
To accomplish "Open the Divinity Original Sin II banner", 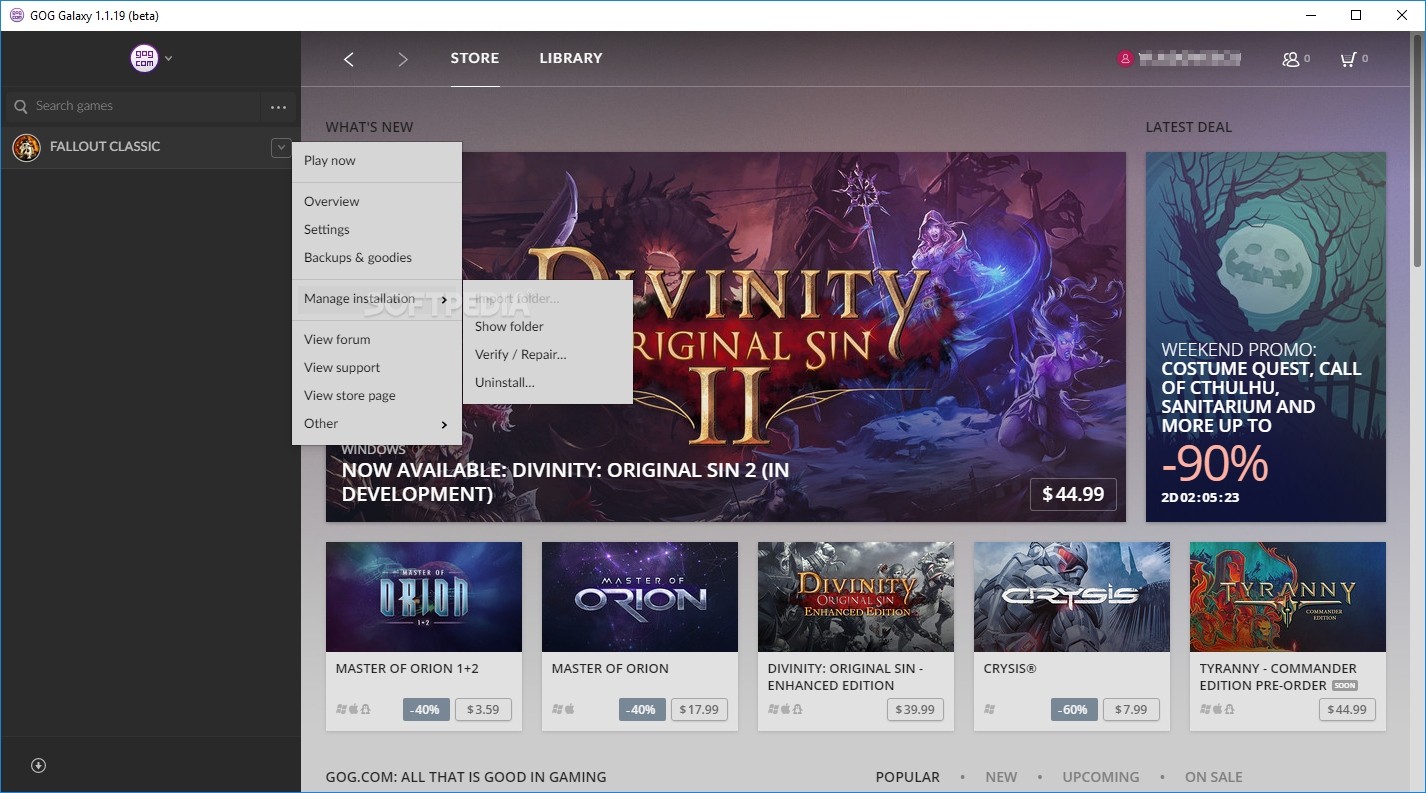I will pyautogui.click(x=725, y=336).
